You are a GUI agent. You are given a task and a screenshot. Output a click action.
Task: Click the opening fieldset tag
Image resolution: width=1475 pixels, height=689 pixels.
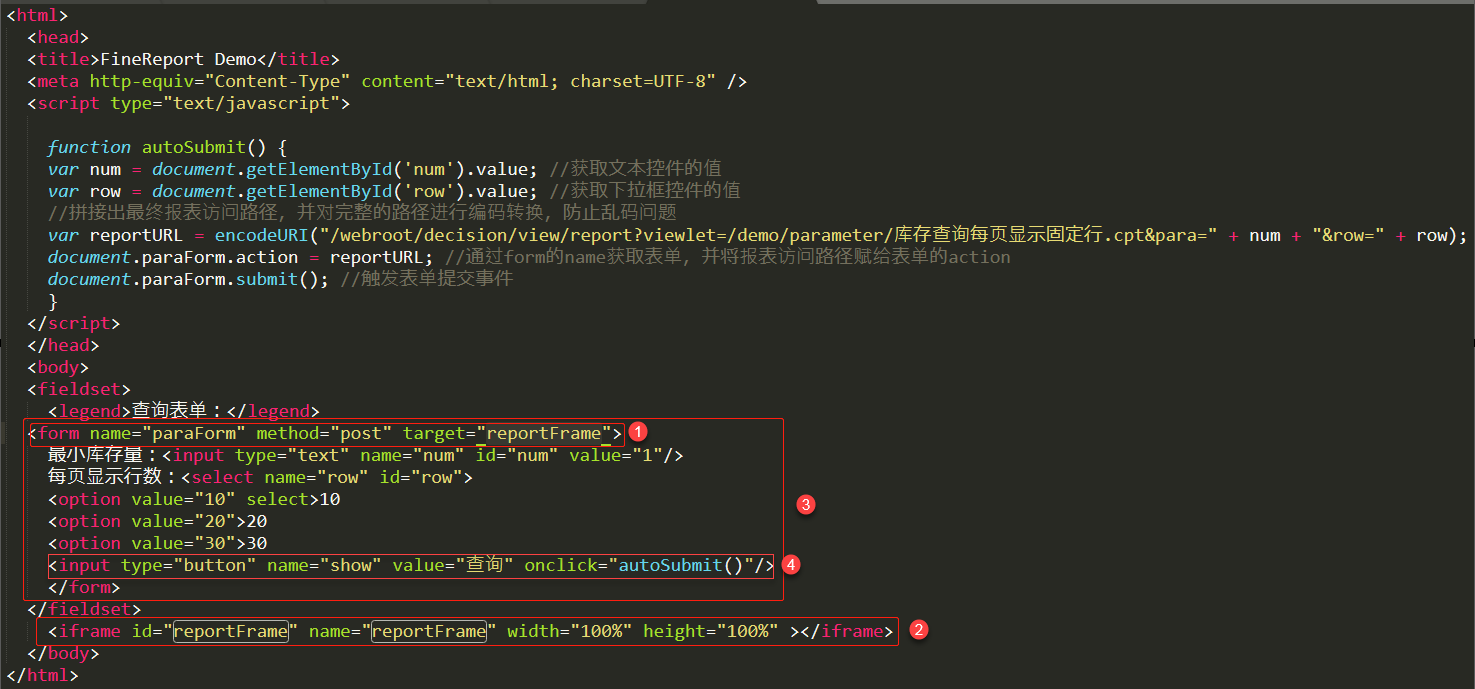click(x=79, y=389)
